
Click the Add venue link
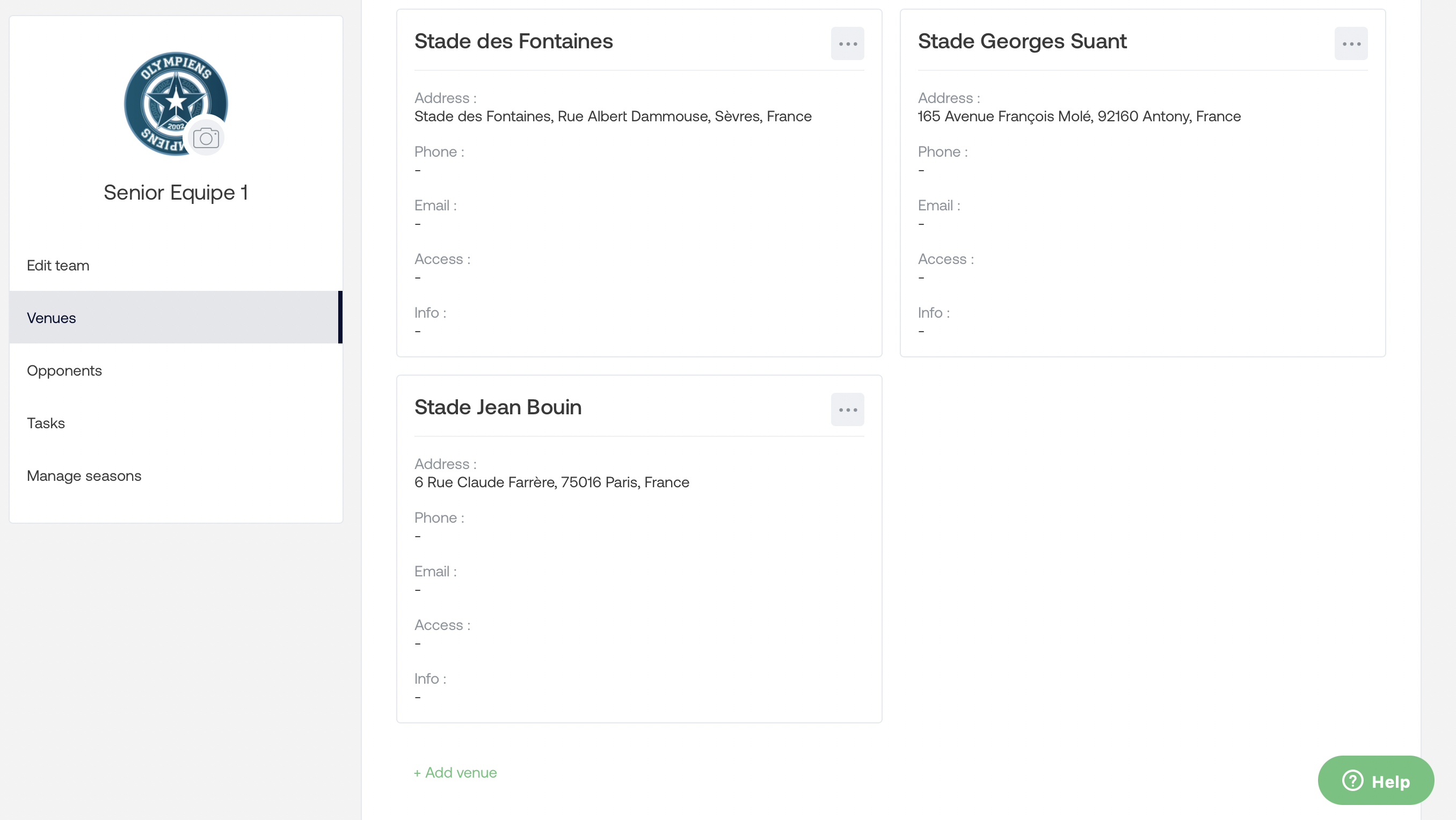(456, 773)
